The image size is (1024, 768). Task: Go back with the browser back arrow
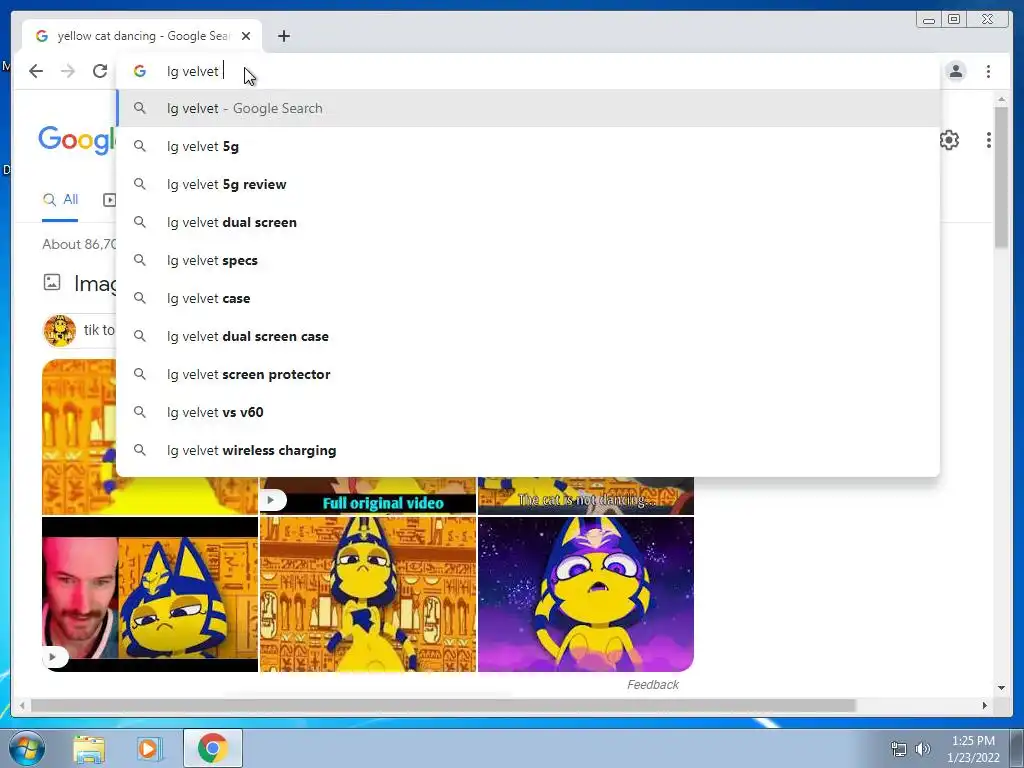[x=36, y=71]
